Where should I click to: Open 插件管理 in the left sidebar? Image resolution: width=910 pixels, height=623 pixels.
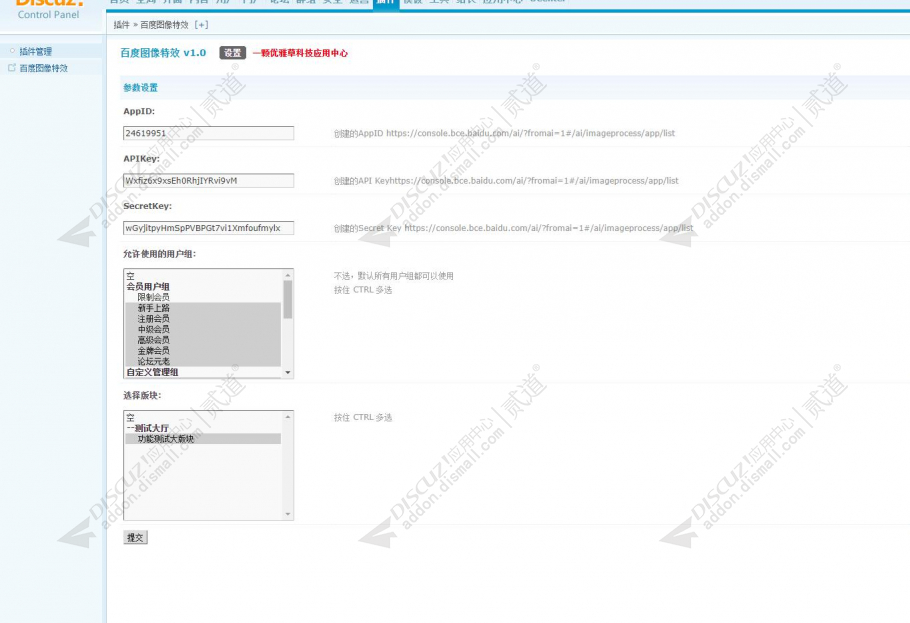click(35, 52)
